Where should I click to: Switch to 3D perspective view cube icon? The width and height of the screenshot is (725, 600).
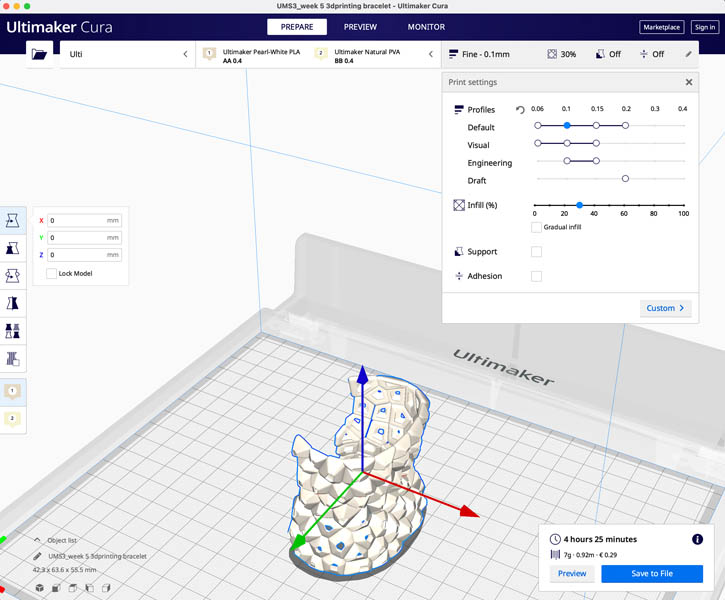[40, 588]
